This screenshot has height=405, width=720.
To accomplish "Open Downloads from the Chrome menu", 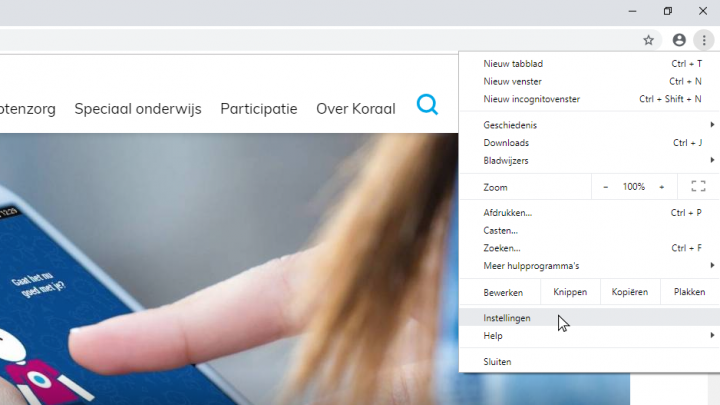I will pyautogui.click(x=590, y=143).
